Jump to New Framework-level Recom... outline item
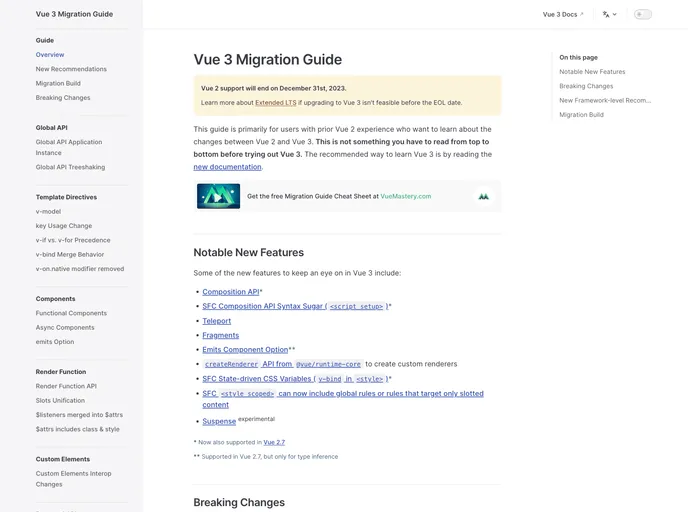This screenshot has width=688, height=512. 605,100
